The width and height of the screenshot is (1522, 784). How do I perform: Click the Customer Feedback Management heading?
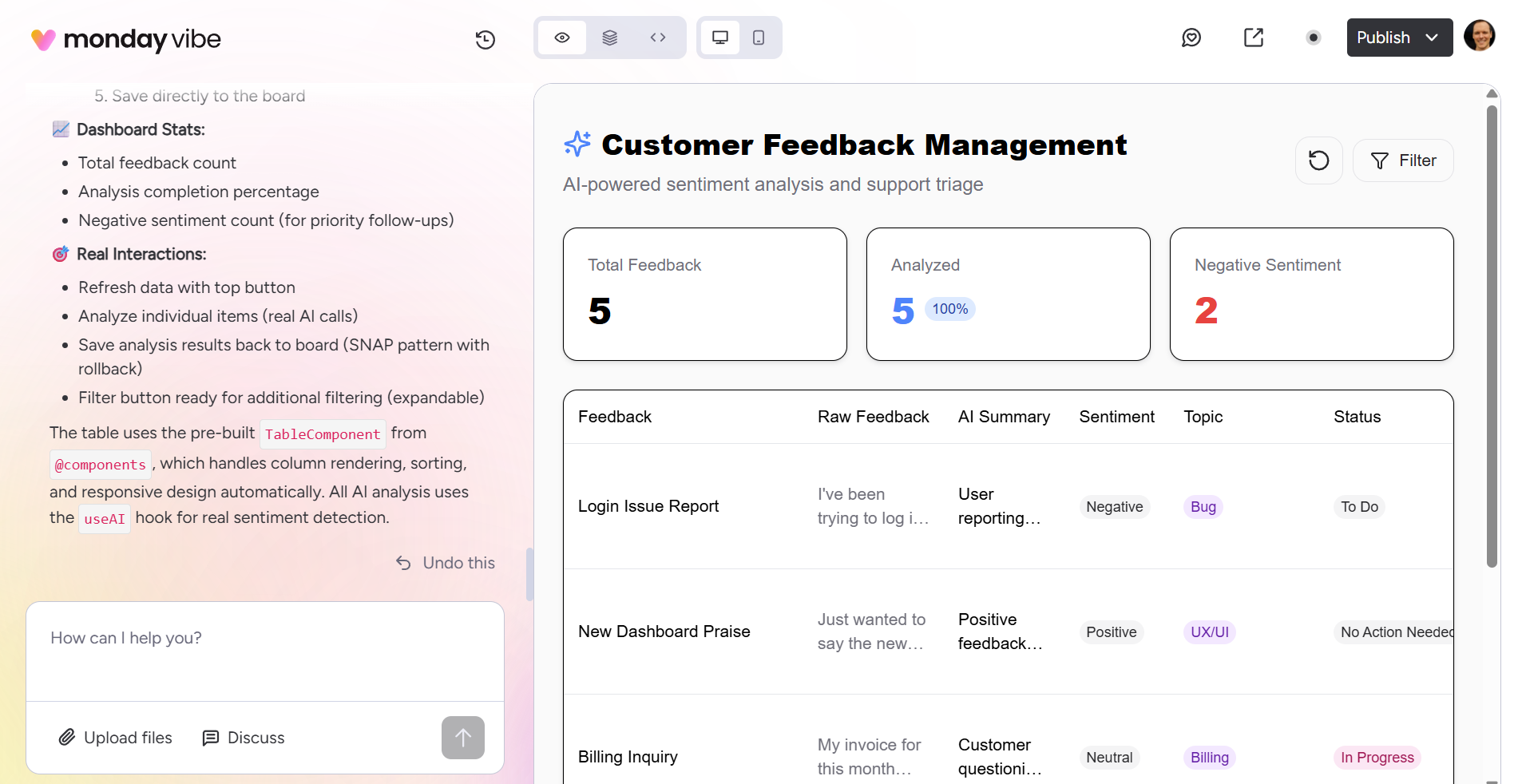click(864, 145)
